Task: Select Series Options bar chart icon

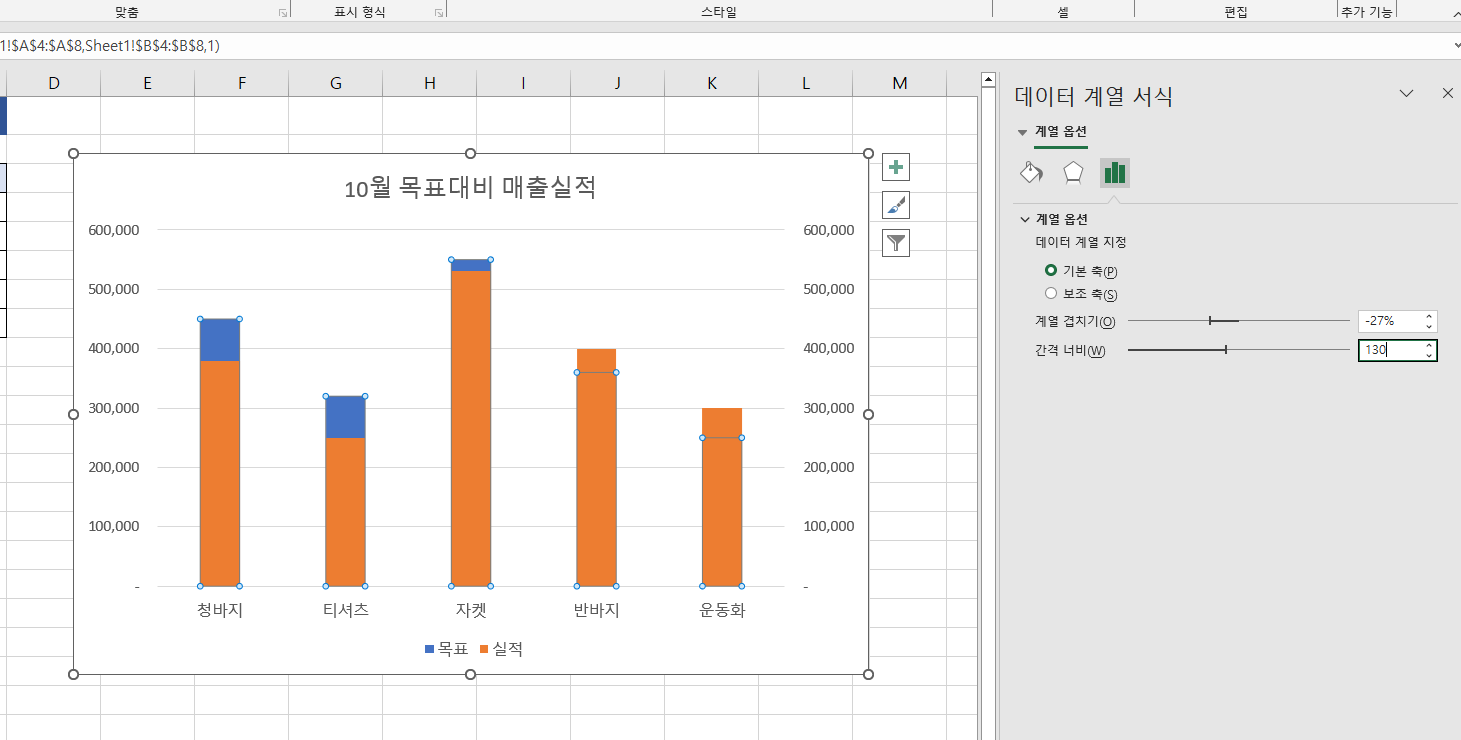Action: pos(1115,173)
